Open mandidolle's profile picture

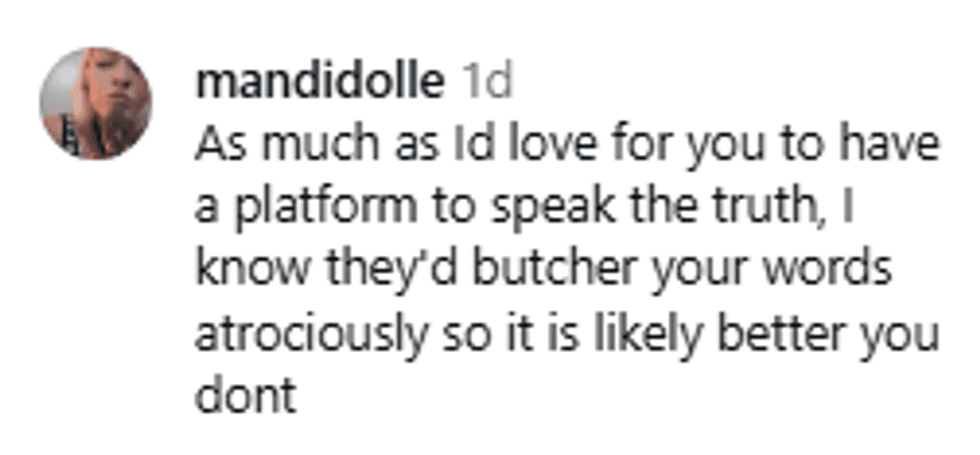95,103
